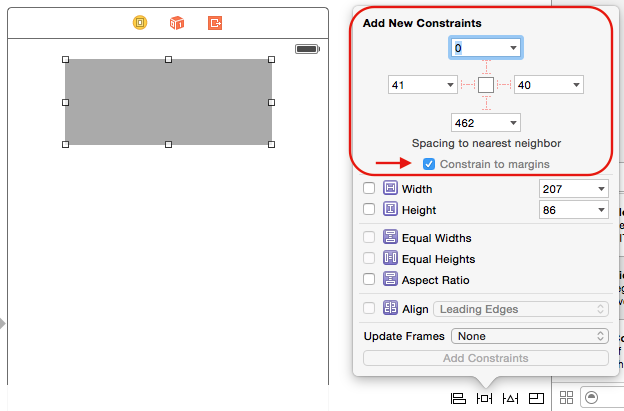Click the First Responder cube icon

[x=177, y=22]
